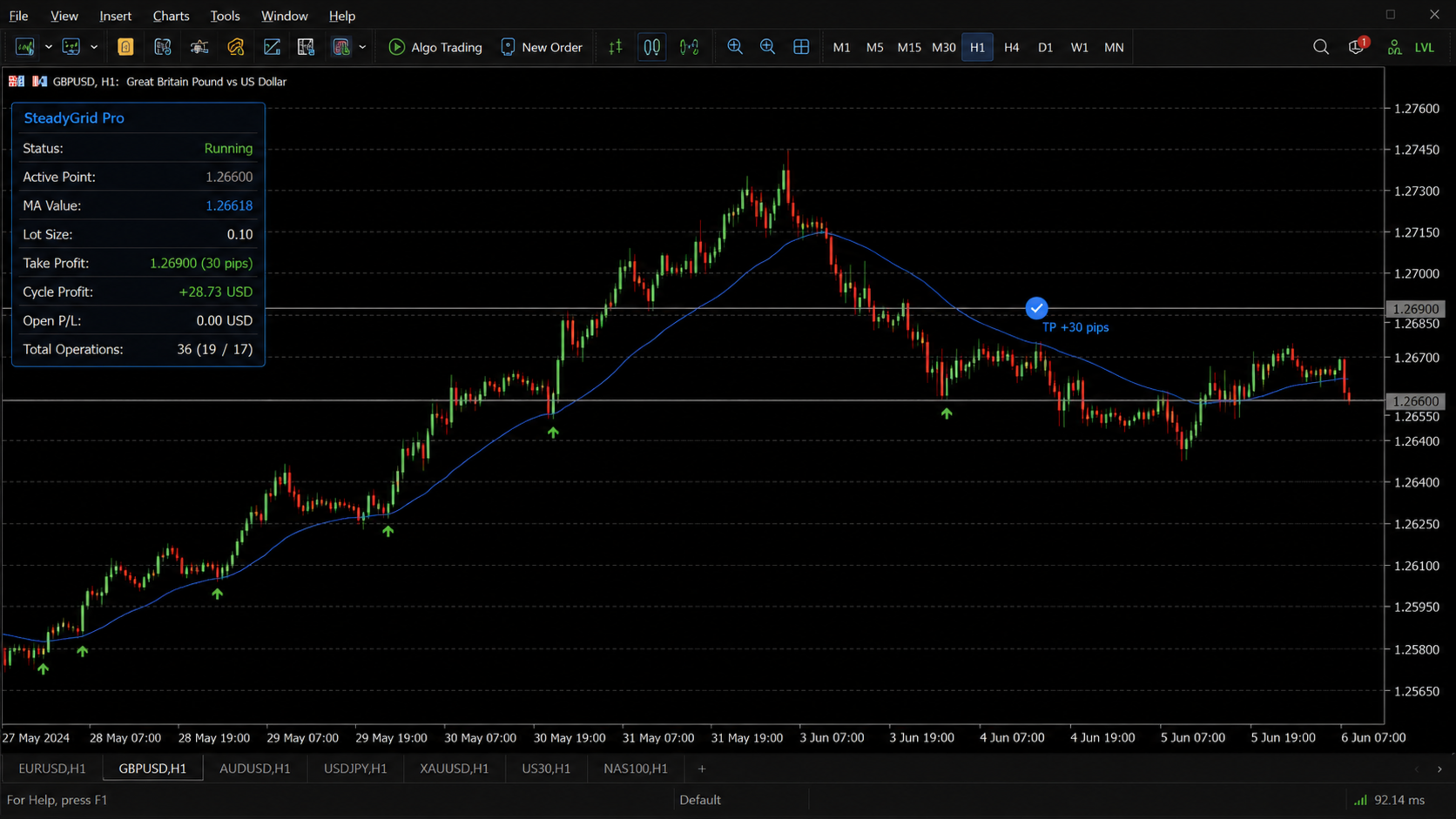This screenshot has height=819, width=1456.
Task: Click the chart profiles monitor icon
Action: pos(71,47)
